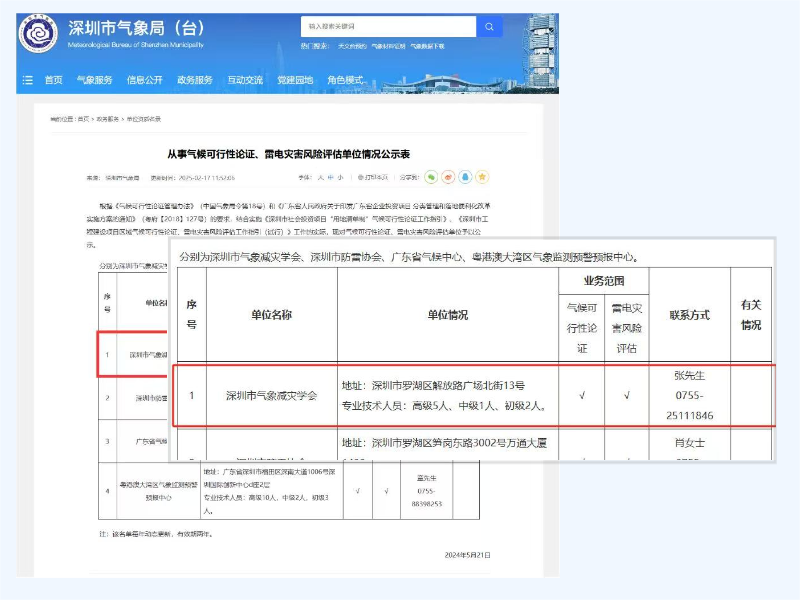Click the 气象材料证明 hot-search link
This screenshot has width=800, height=600.
tap(388, 46)
